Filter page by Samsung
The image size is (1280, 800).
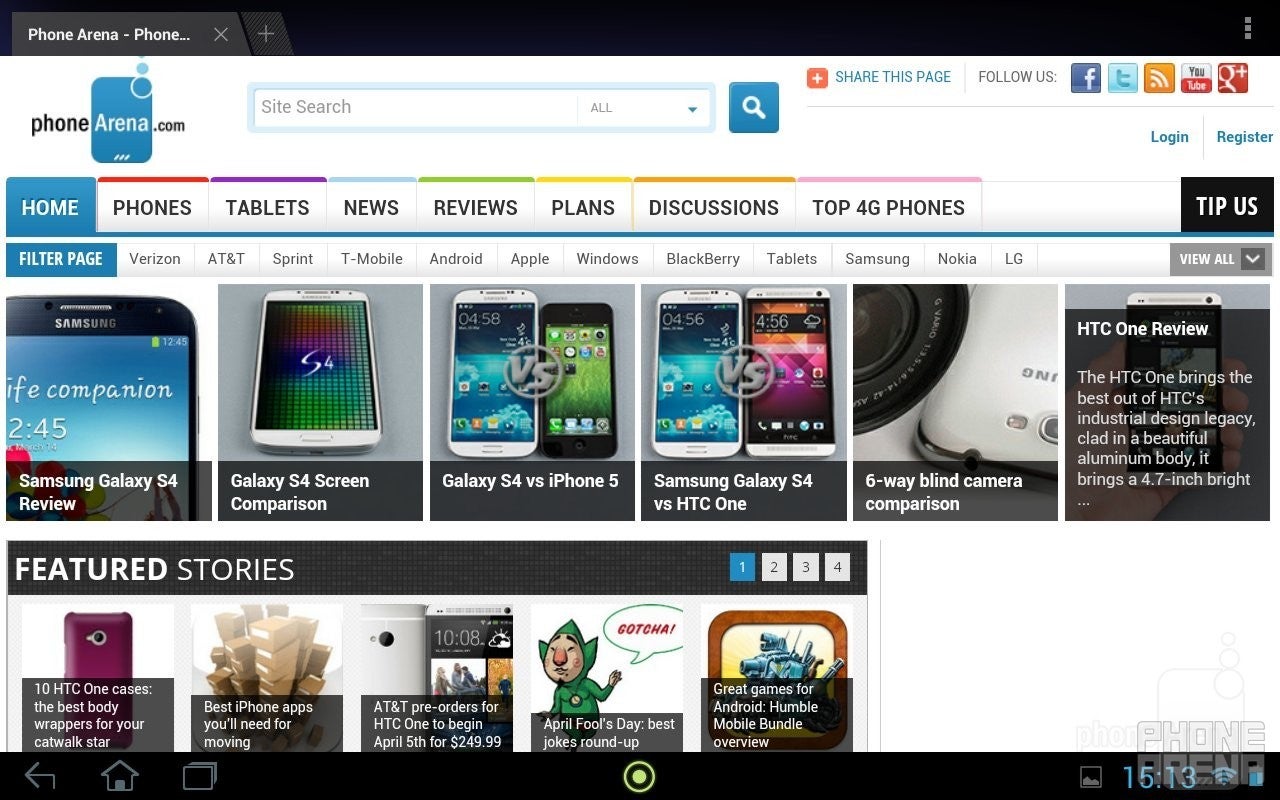point(877,259)
